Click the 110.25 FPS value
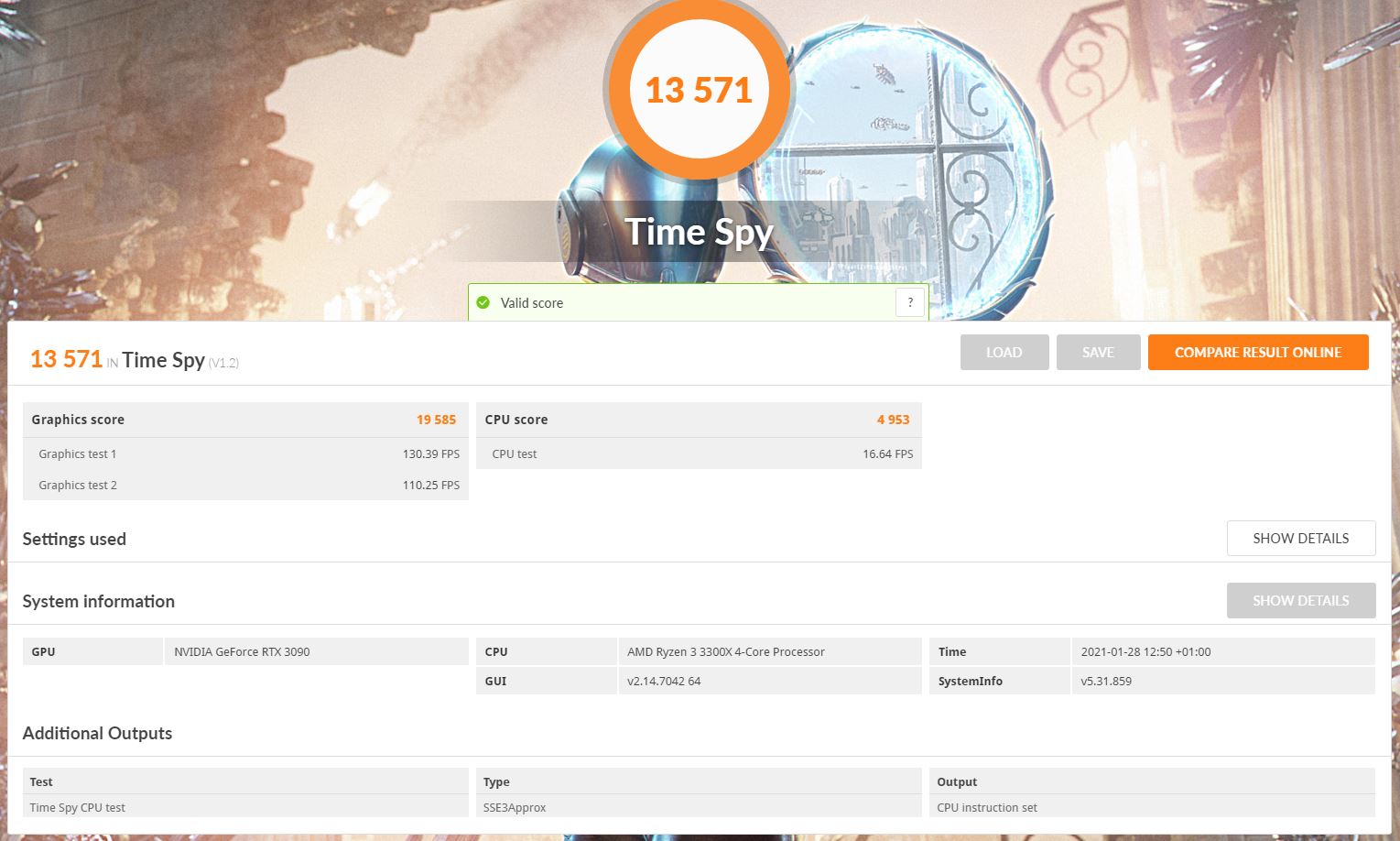 [430, 486]
